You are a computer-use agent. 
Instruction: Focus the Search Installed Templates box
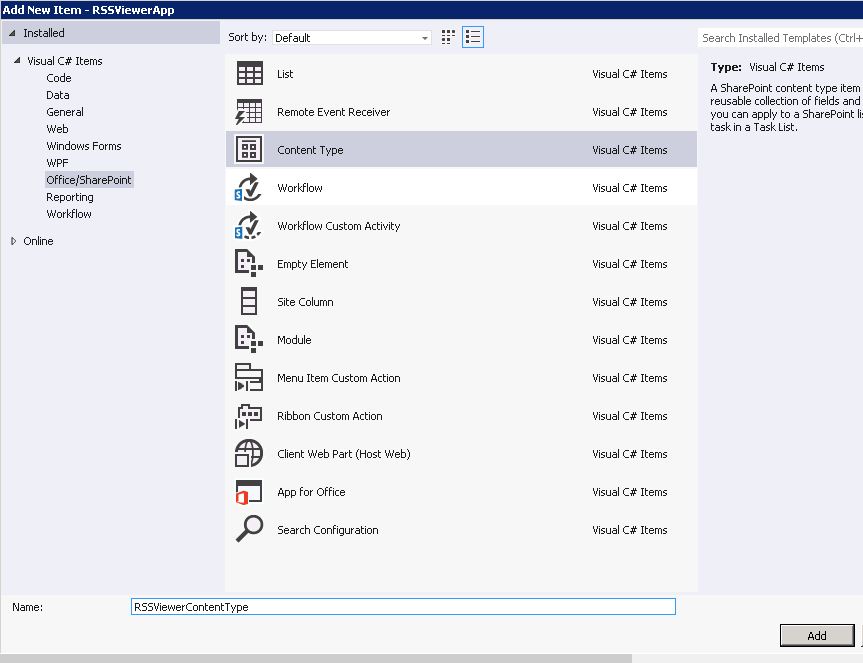tap(780, 38)
